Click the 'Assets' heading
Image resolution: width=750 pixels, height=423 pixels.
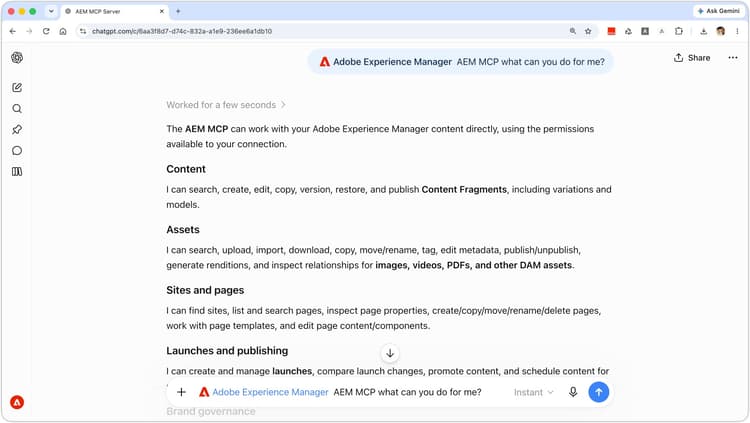coord(183,230)
